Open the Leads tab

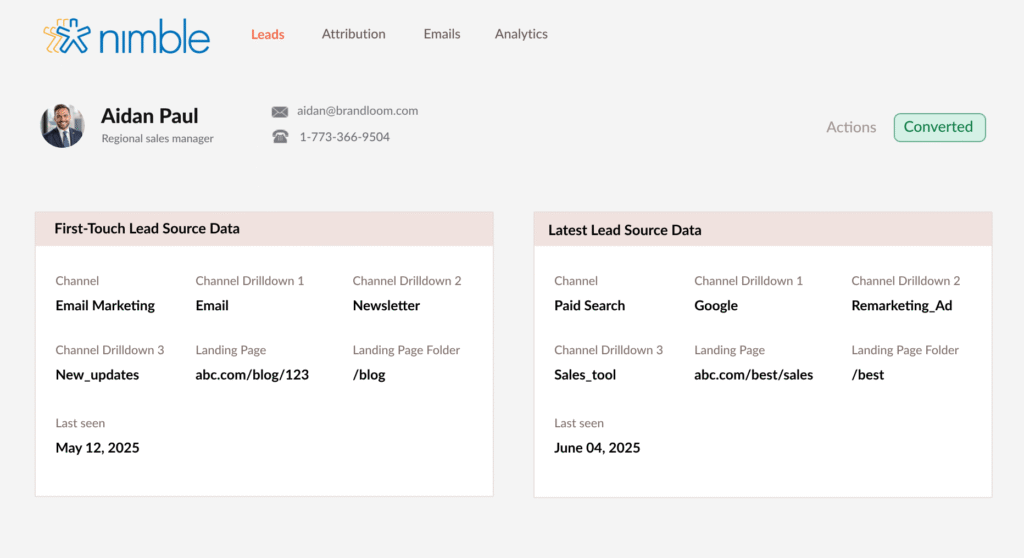click(268, 34)
